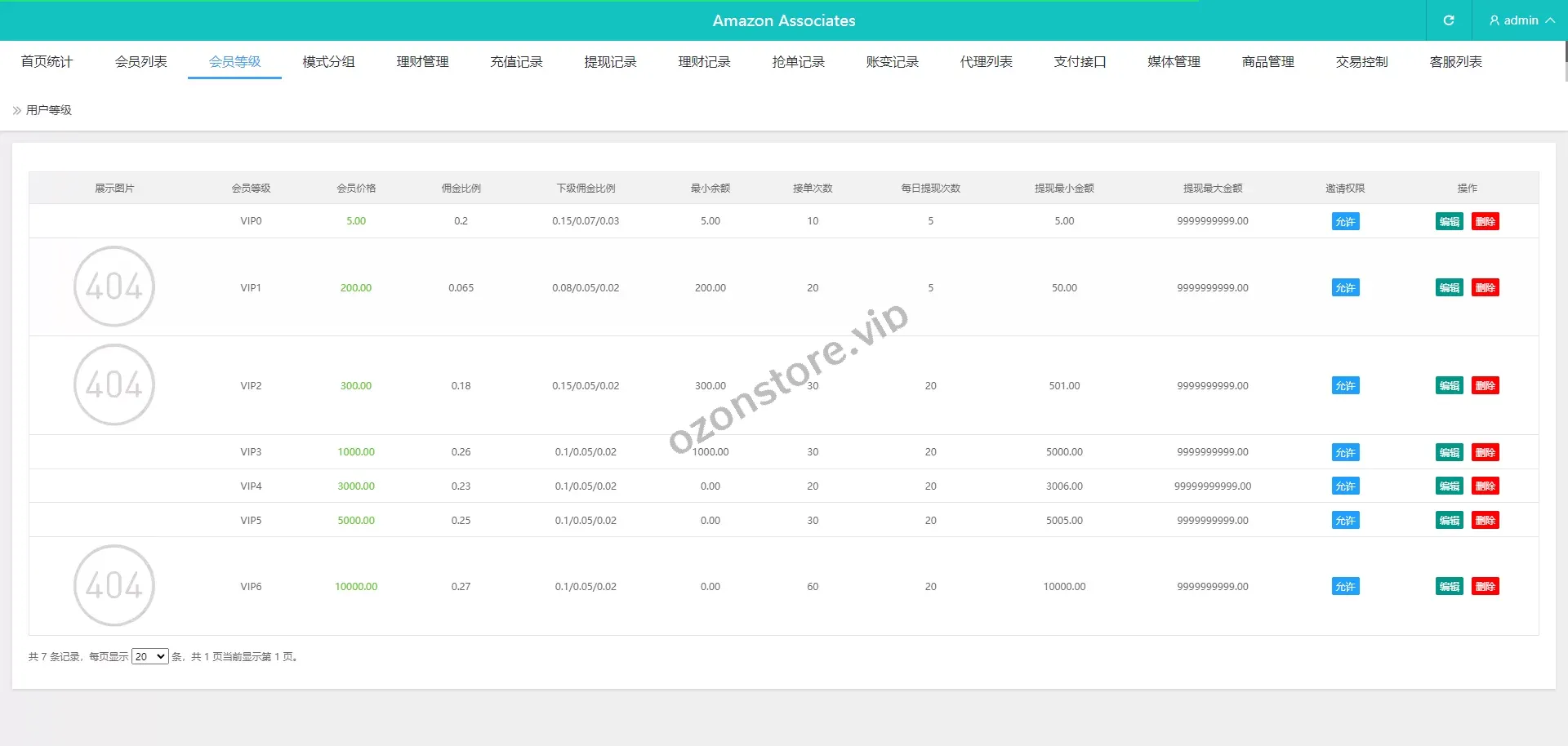Viewport: 1568px width, 746px height.
Task: Edit the VIP3 membership level
Action: 1449,452
